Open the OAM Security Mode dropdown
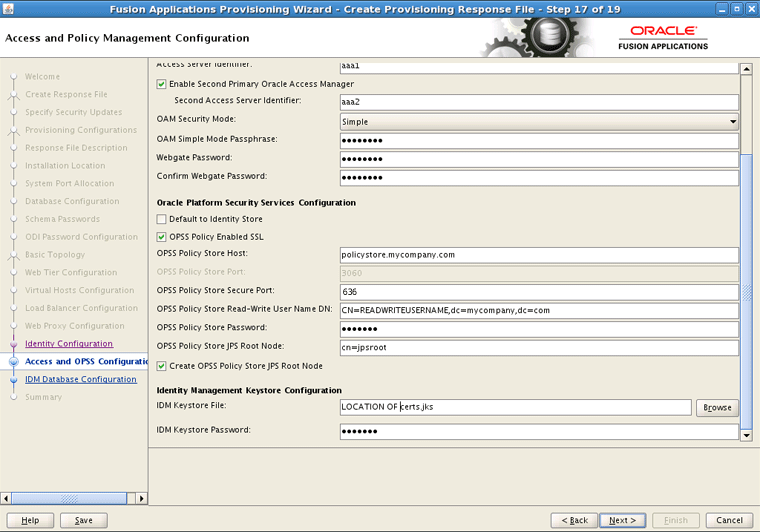 pos(539,122)
